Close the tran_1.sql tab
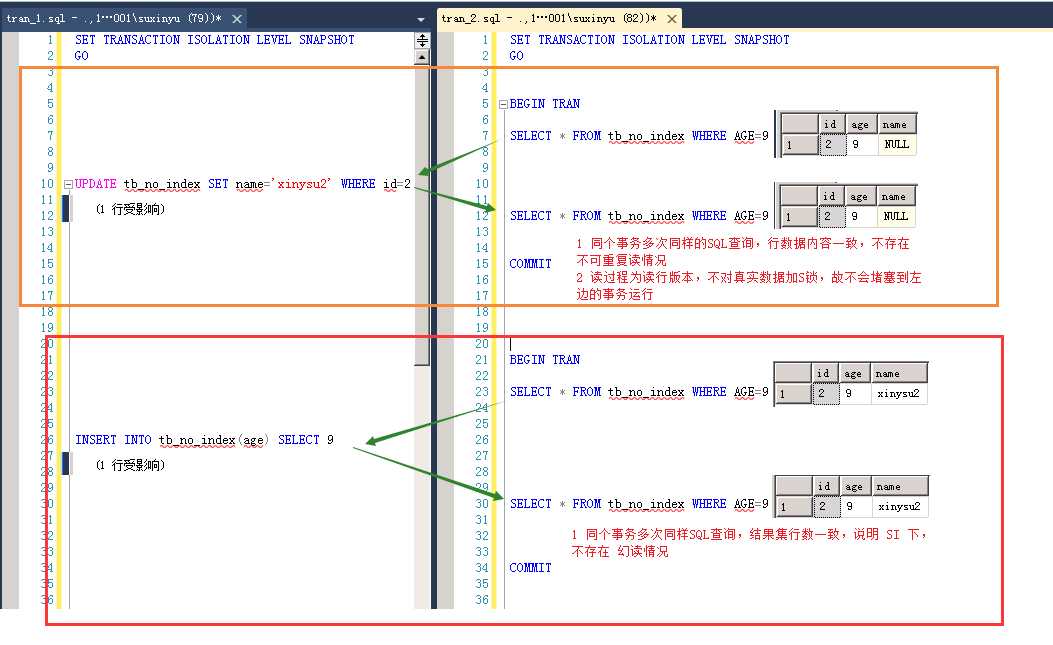The width and height of the screenshot is (1053, 645). pyautogui.click(x=237, y=19)
